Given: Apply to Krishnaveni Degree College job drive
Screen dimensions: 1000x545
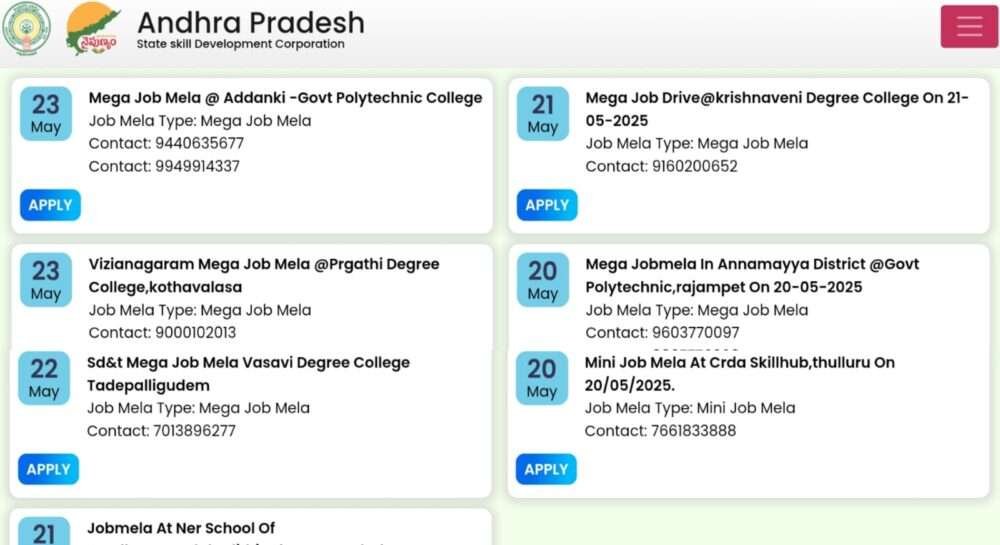Looking at the screenshot, I should point(547,205).
